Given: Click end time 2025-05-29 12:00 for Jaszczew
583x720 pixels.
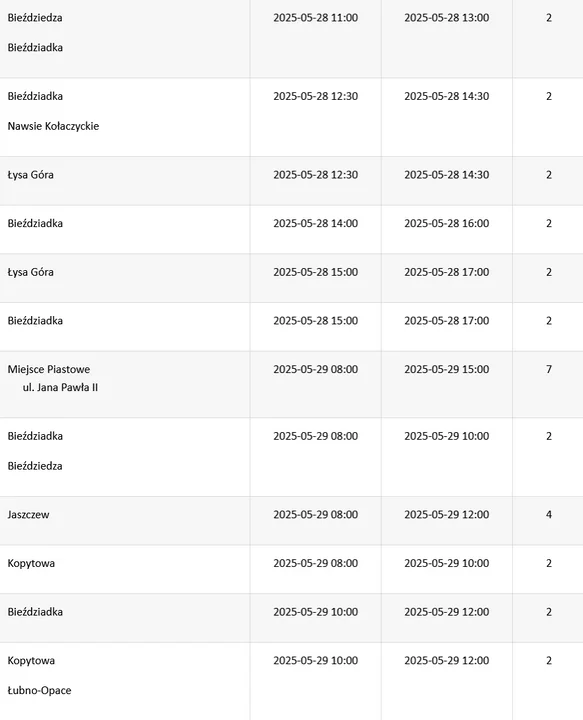Looking at the screenshot, I should 447,515.
